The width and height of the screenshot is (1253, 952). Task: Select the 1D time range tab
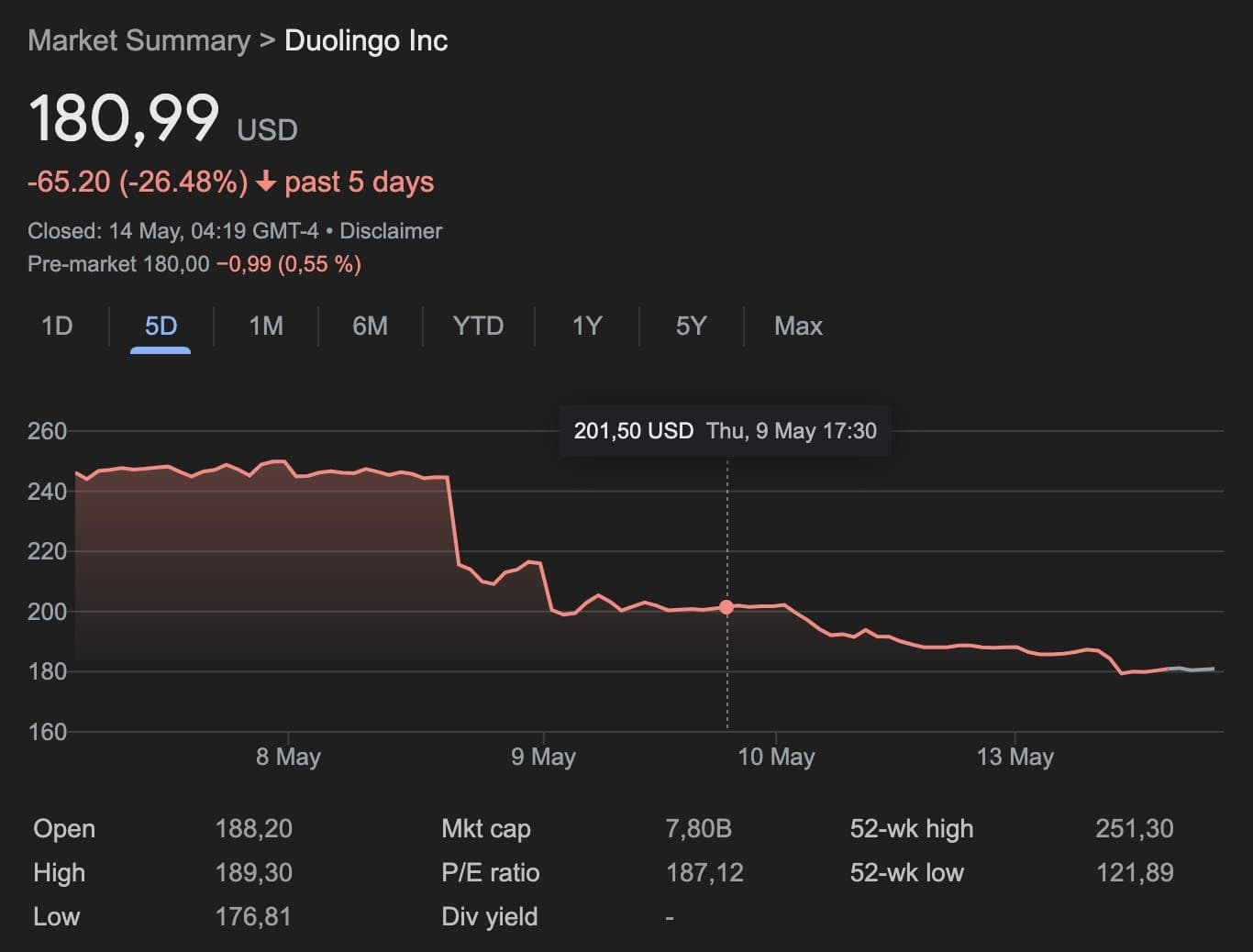point(57,327)
